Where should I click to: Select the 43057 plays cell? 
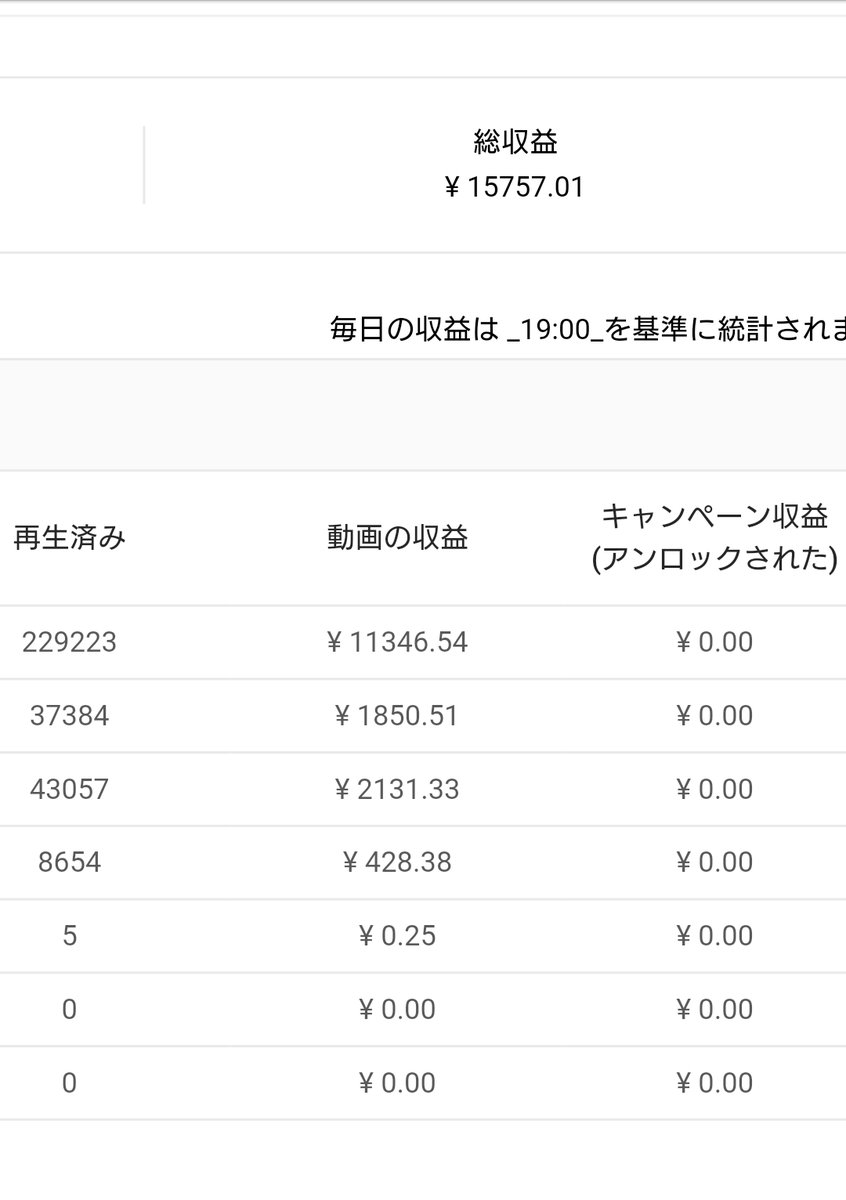pos(69,789)
